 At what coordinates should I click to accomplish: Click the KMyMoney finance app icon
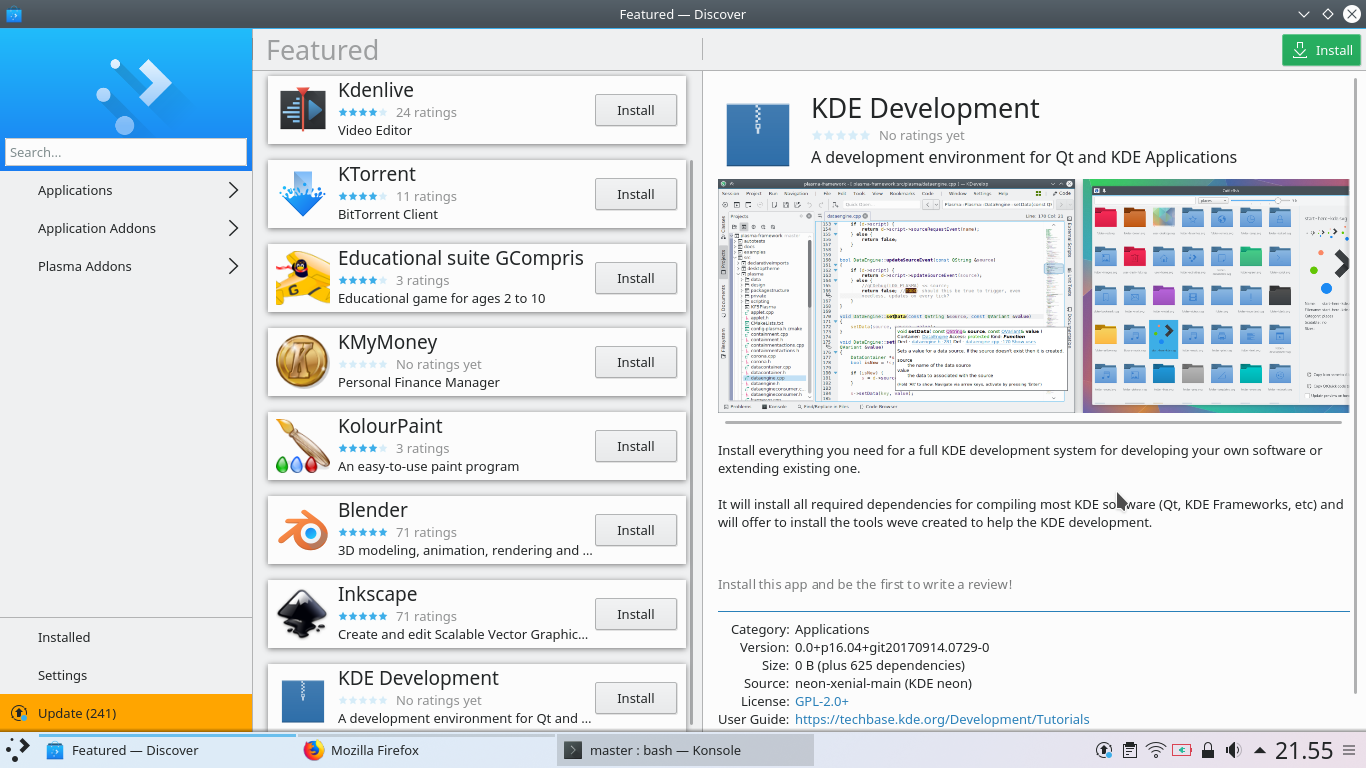pyautogui.click(x=302, y=361)
